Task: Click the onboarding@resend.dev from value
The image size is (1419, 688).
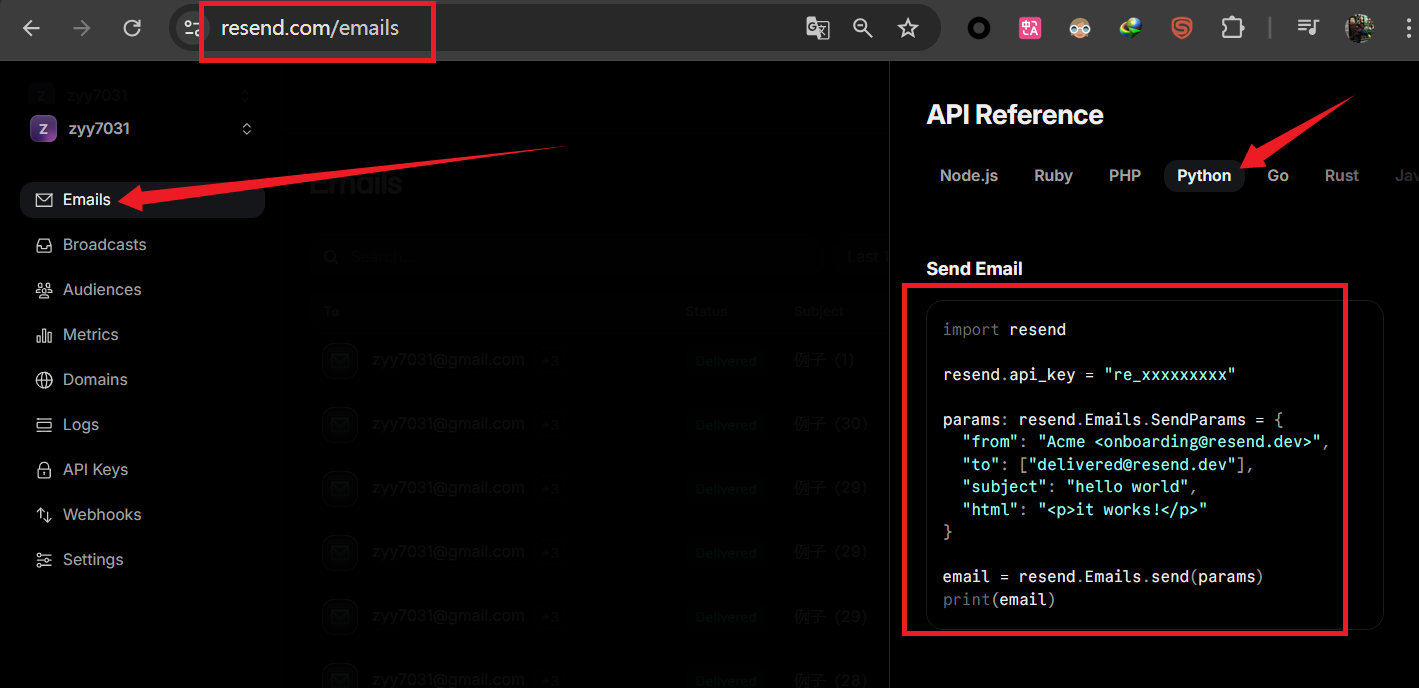Action: (x=1207, y=442)
